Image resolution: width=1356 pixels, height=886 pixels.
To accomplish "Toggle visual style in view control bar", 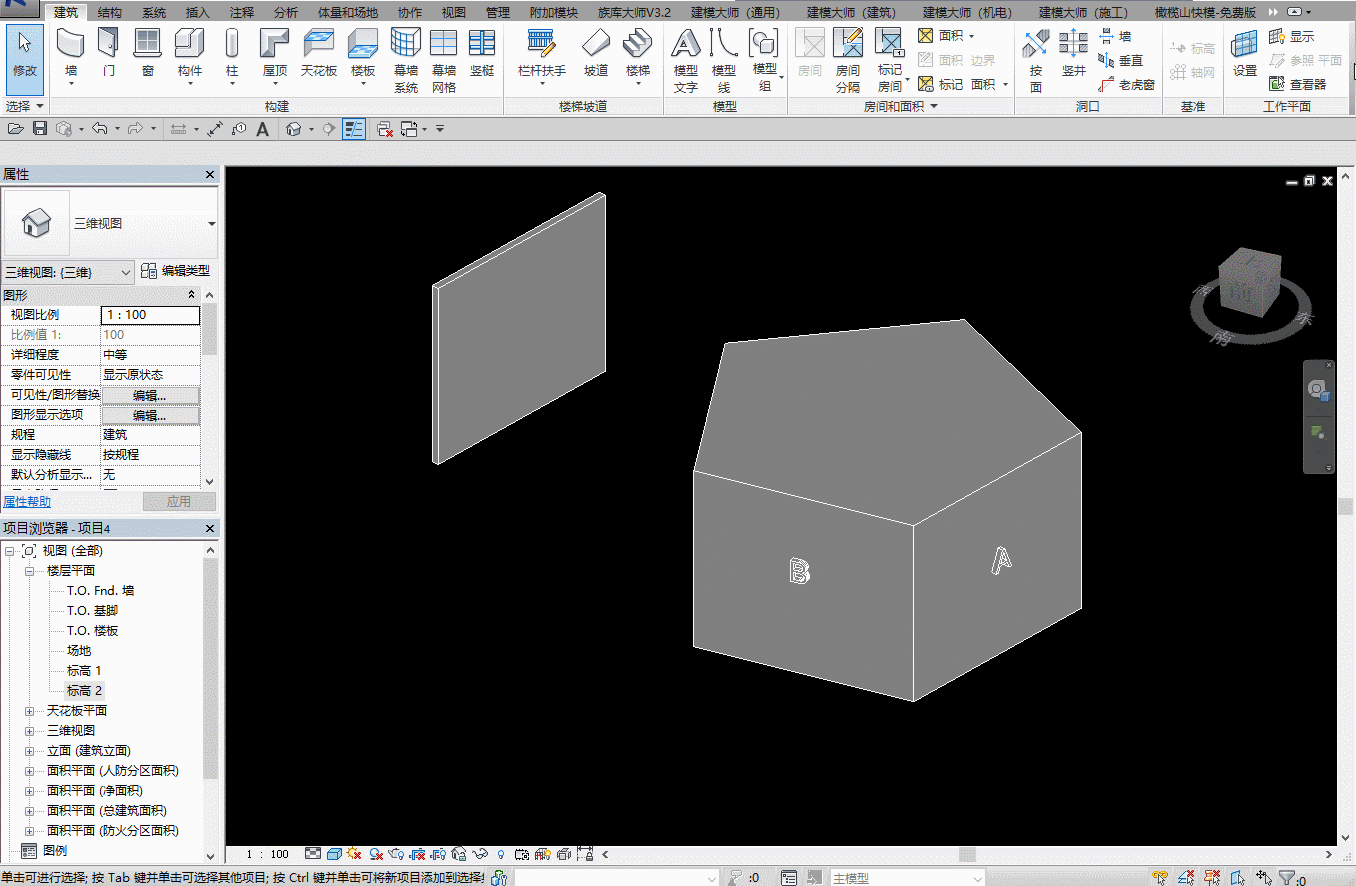I will coord(334,854).
